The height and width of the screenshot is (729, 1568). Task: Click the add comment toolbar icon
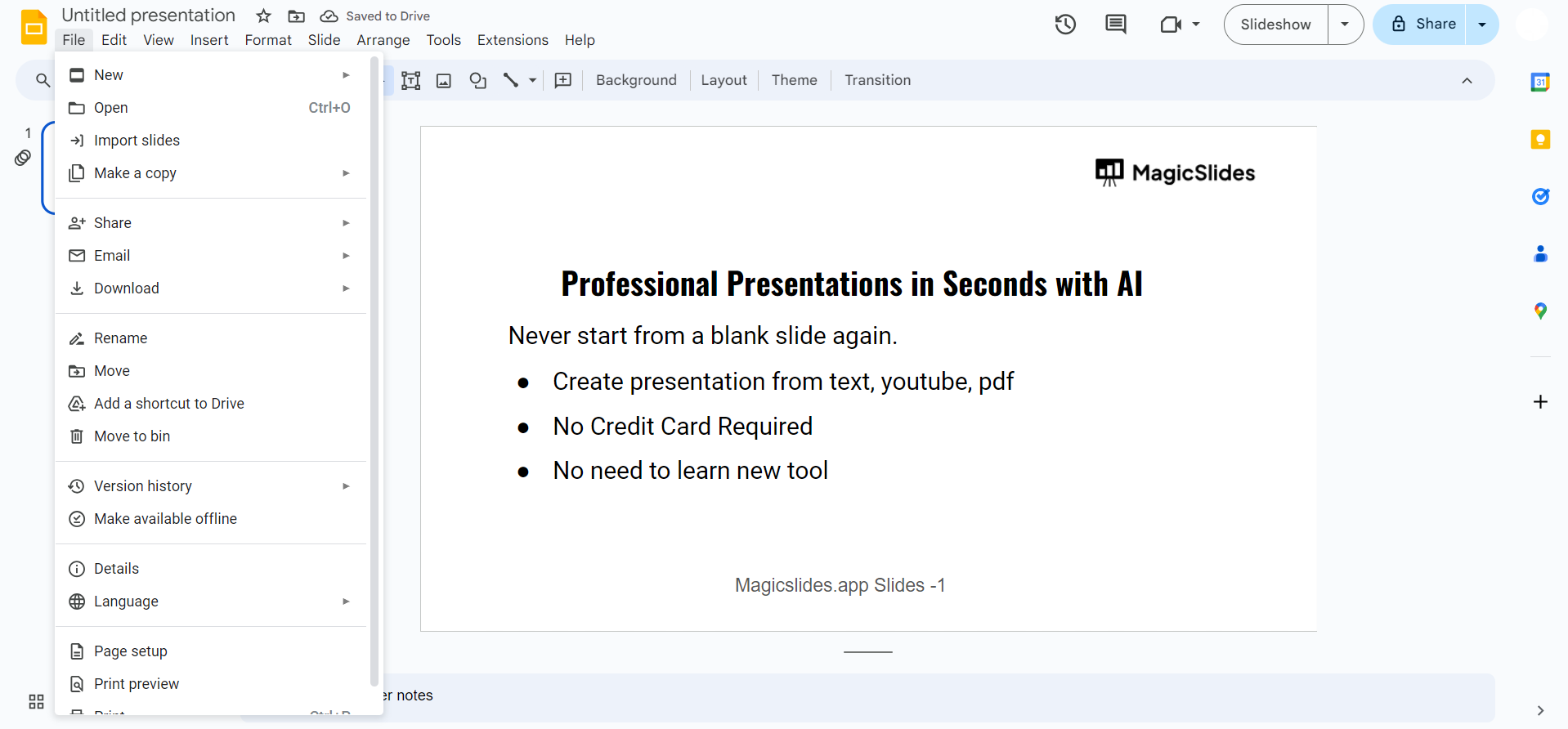563,80
